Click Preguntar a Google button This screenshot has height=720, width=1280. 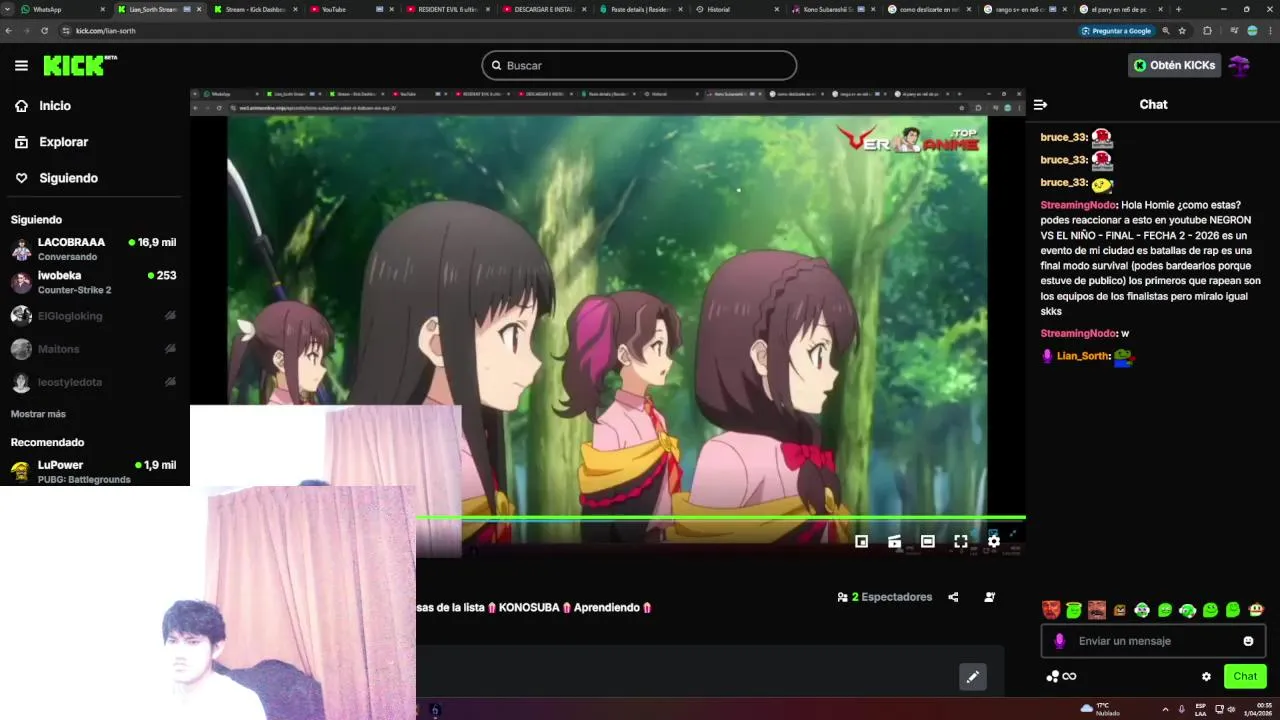tap(1116, 31)
